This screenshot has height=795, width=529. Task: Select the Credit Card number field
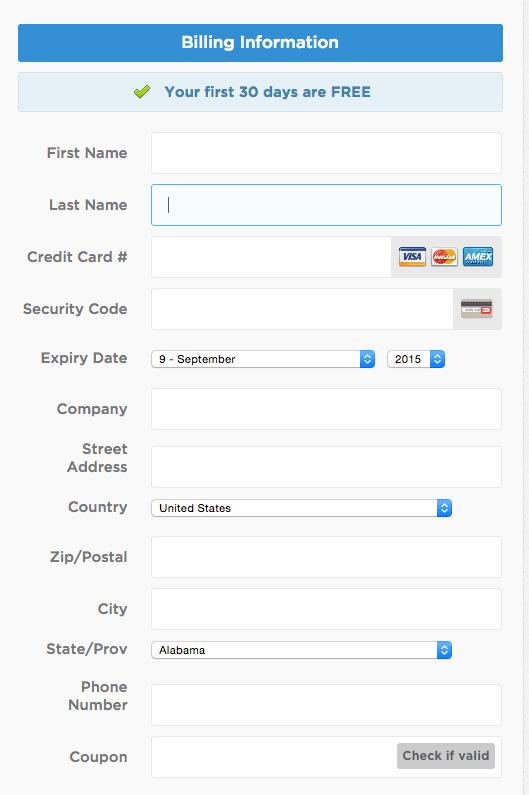tap(271, 257)
